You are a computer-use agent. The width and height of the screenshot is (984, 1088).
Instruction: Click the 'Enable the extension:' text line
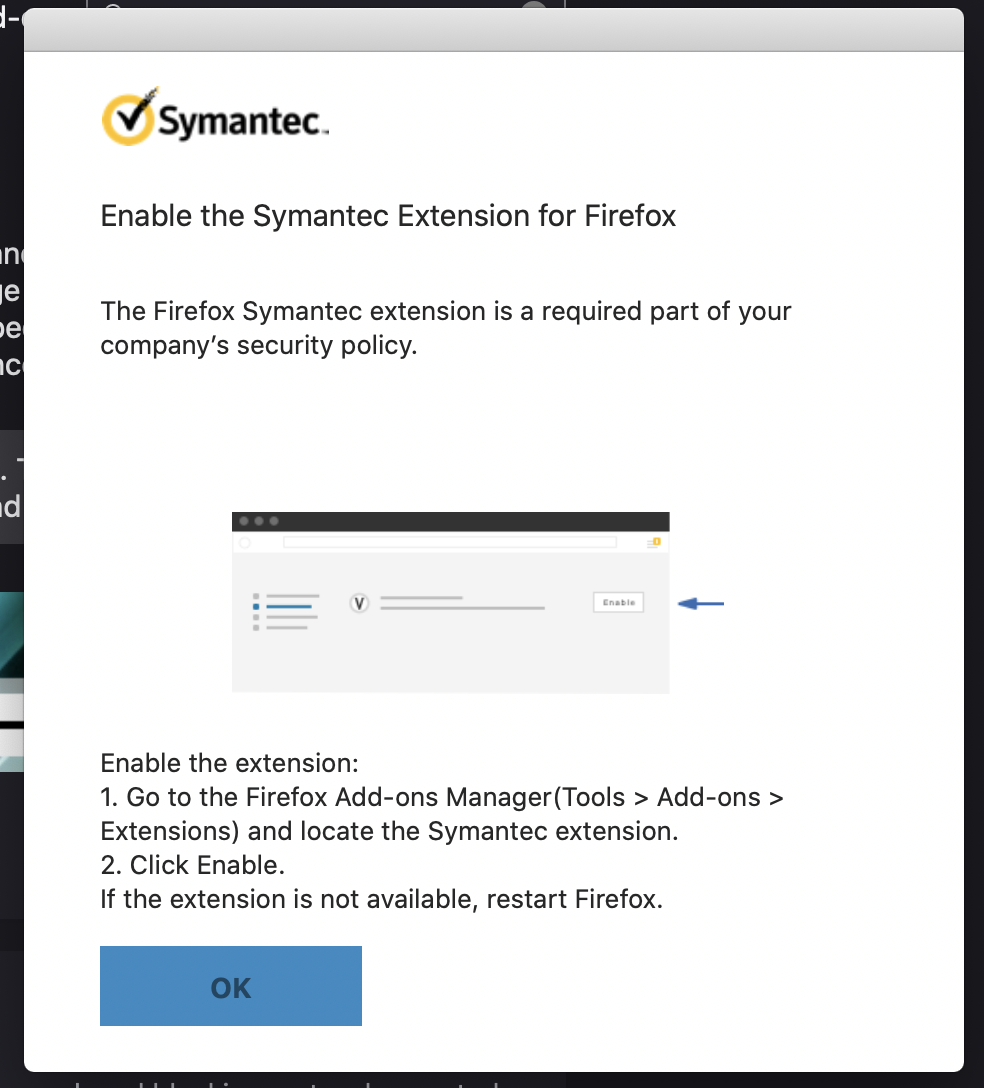(x=229, y=764)
